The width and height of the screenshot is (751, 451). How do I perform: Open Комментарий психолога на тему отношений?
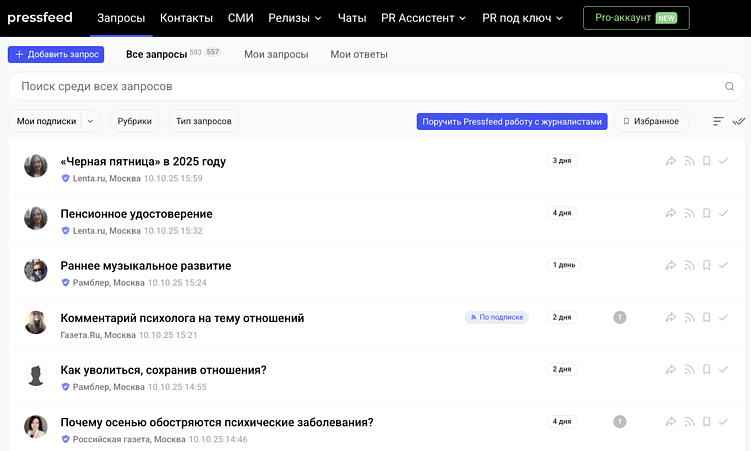tap(182, 318)
